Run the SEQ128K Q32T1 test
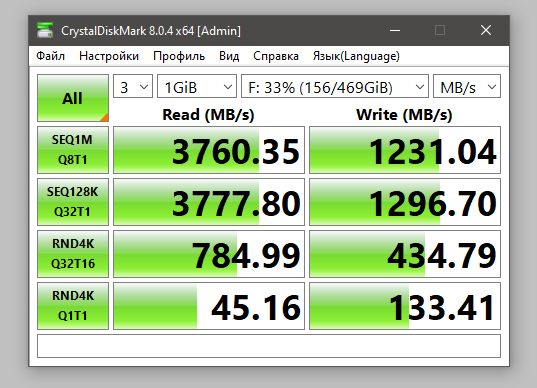537x388 pixels. click(73, 202)
